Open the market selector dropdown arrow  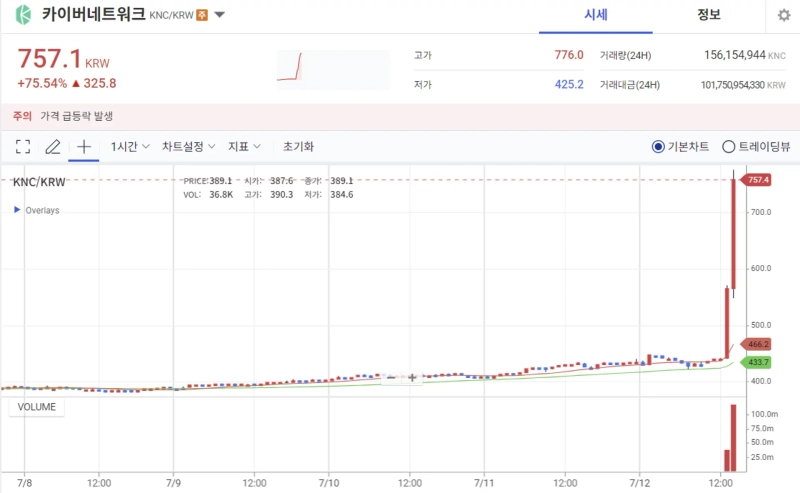[220, 16]
